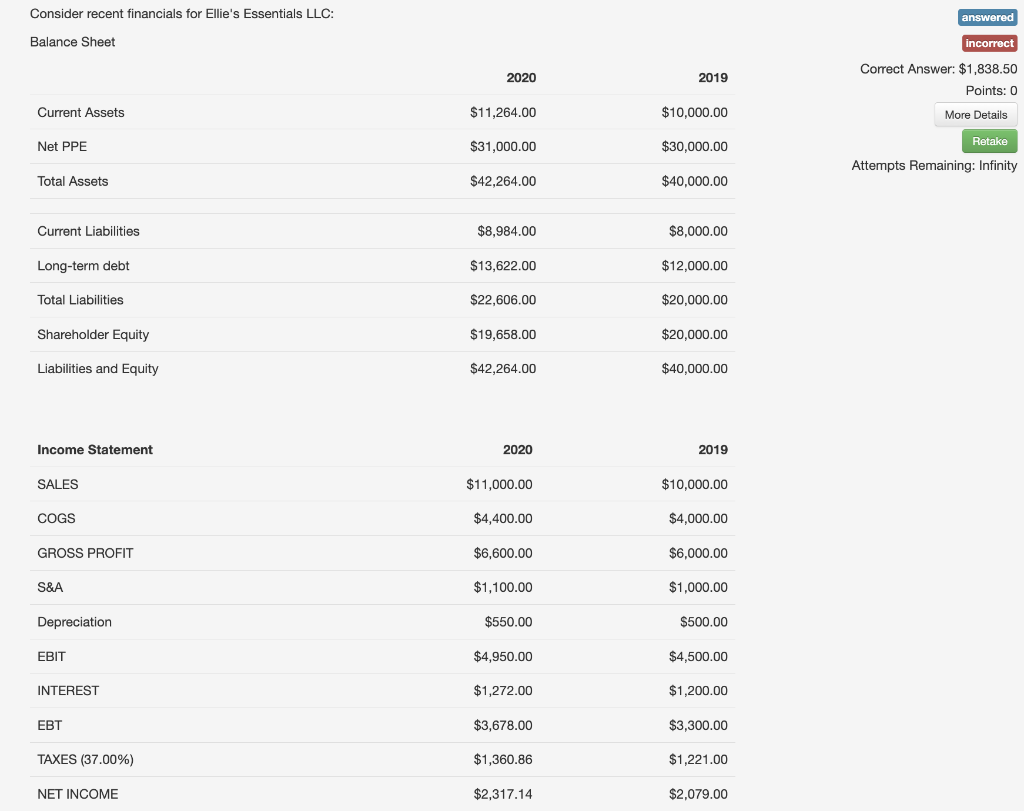The height and width of the screenshot is (811, 1024).
Task: Select the 2019 column header
Action: [713, 77]
